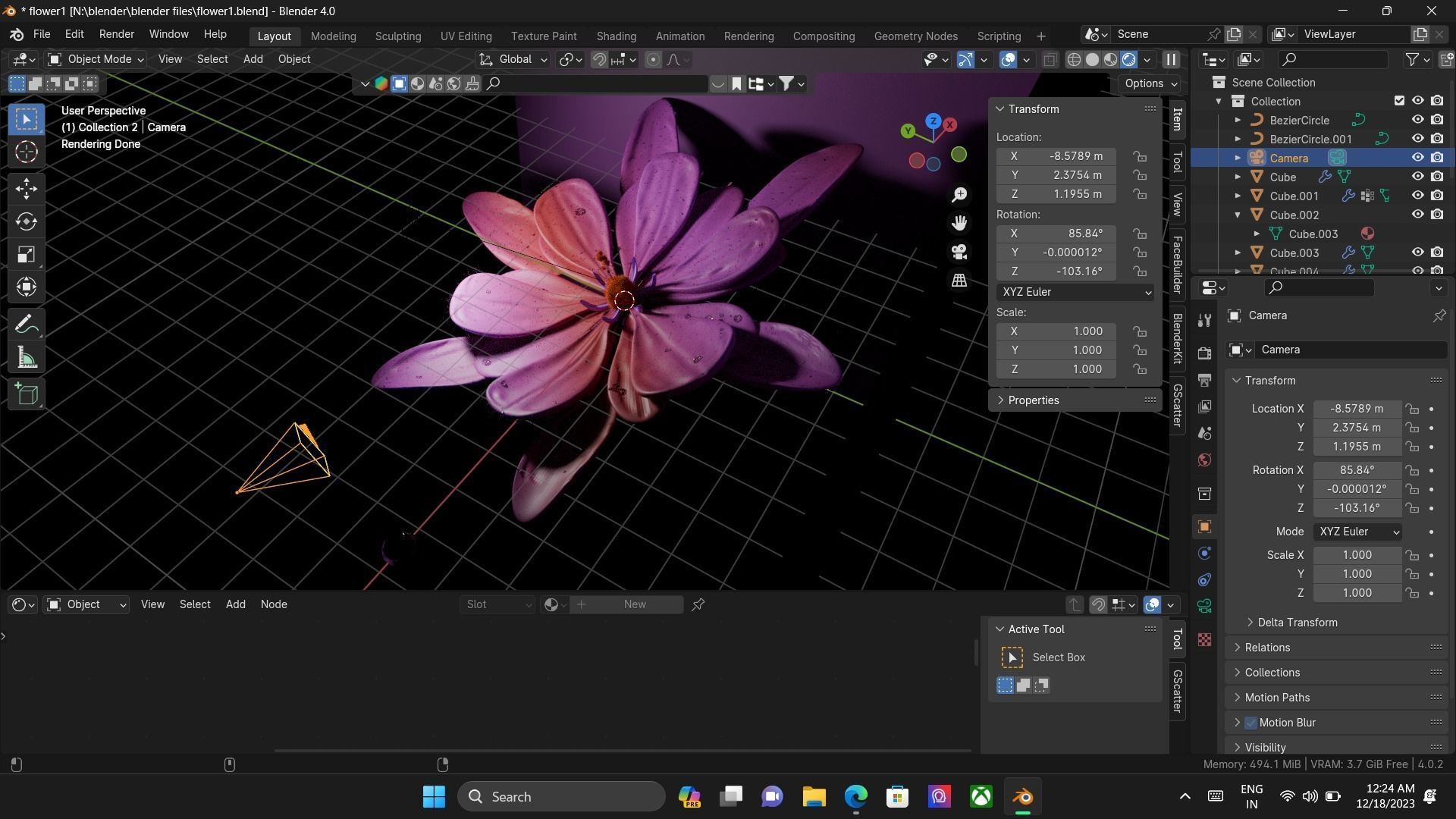Image resolution: width=1456 pixels, height=819 pixels.
Task: Open the BlenderKit sidebar tab
Action: (x=1177, y=338)
